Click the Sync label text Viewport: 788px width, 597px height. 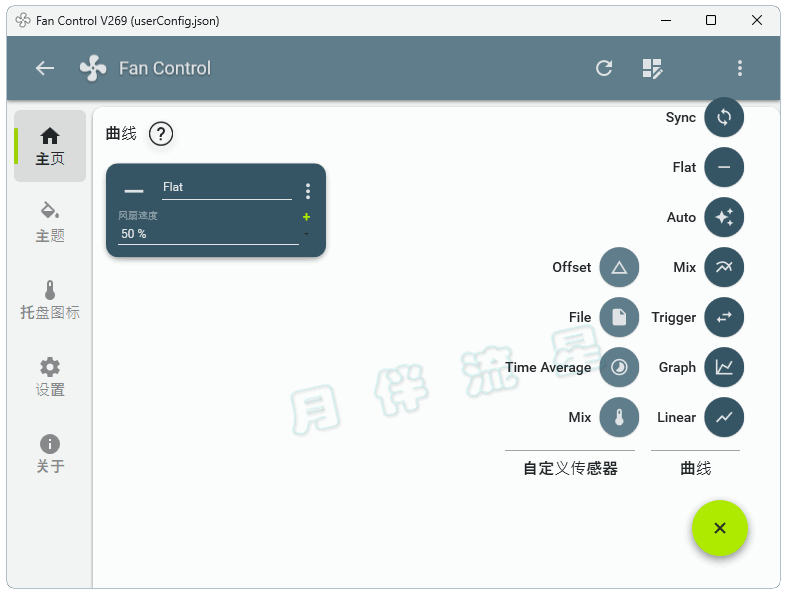point(680,118)
